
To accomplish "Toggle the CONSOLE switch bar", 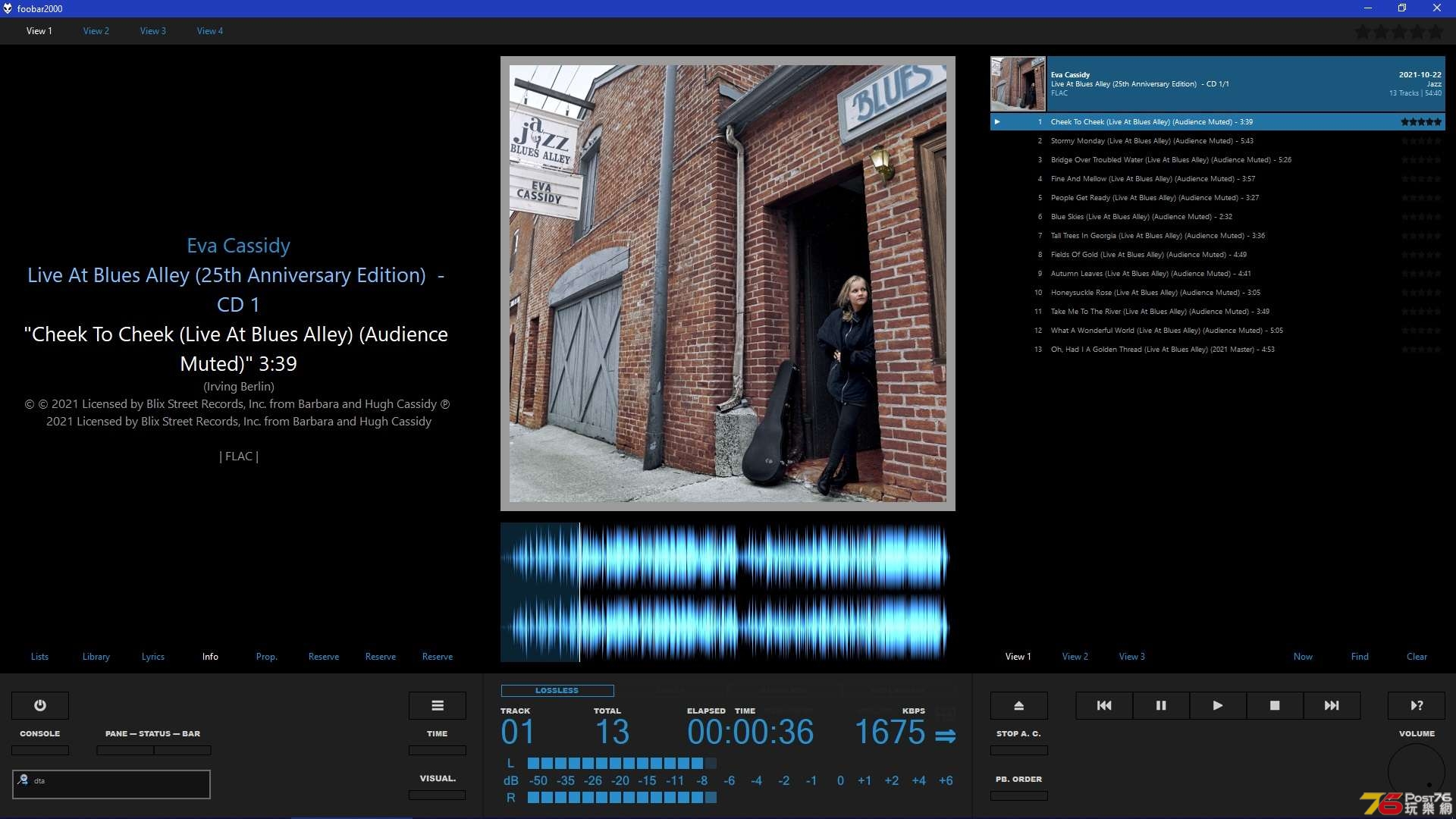I will [x=40, y=750].
